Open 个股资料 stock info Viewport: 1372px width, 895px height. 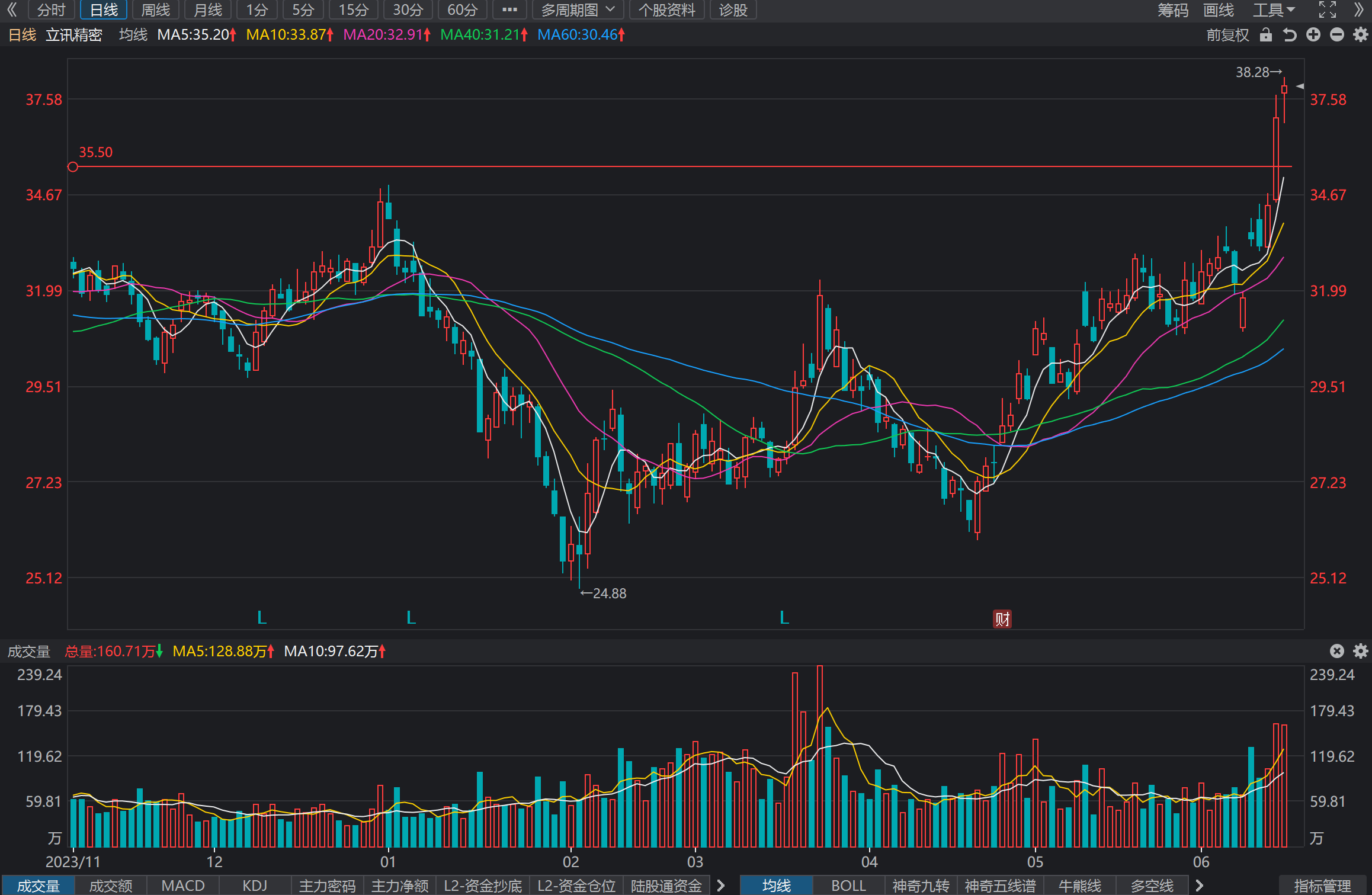(x=666, y=9)
